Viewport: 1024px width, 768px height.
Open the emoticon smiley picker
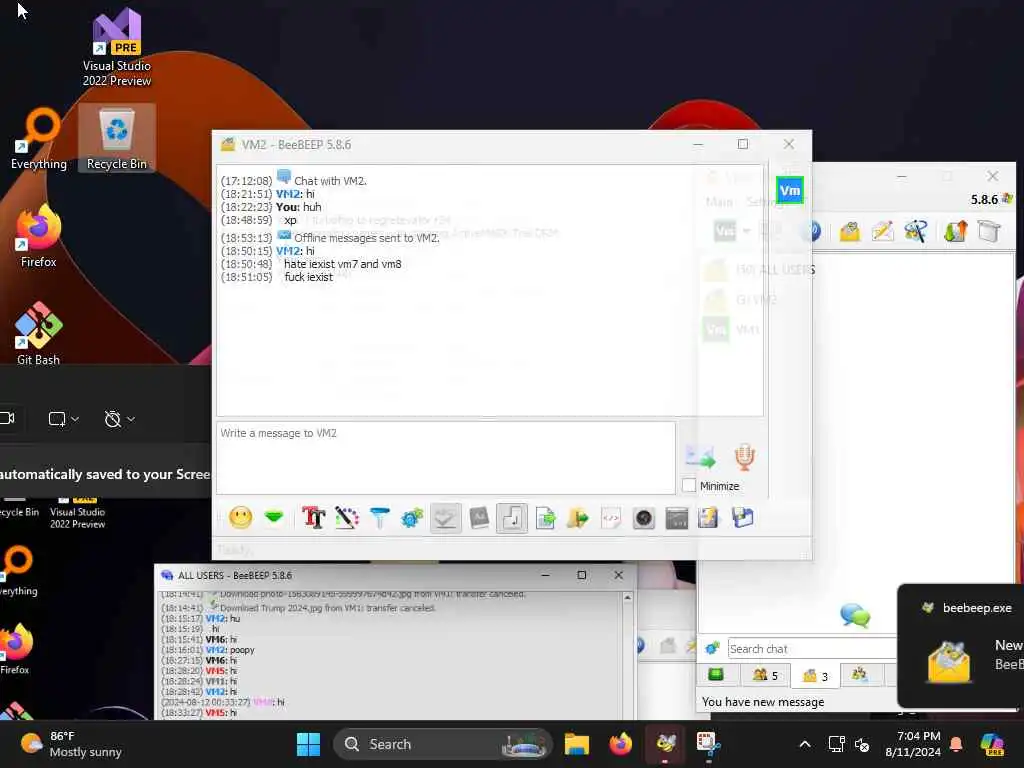[x=240, y=518]
